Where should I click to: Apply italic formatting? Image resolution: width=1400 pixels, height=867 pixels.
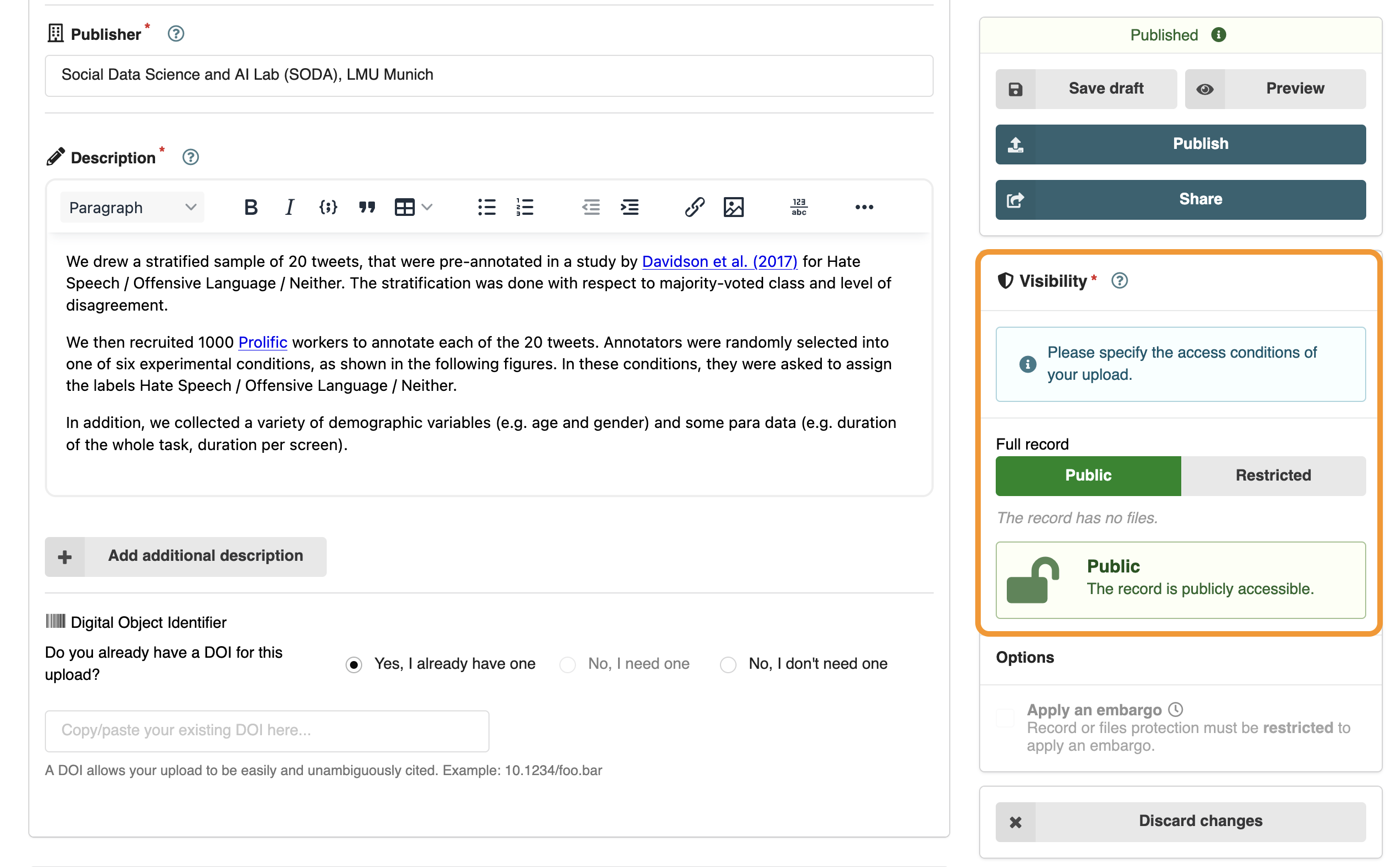click(x=289, y=207)
